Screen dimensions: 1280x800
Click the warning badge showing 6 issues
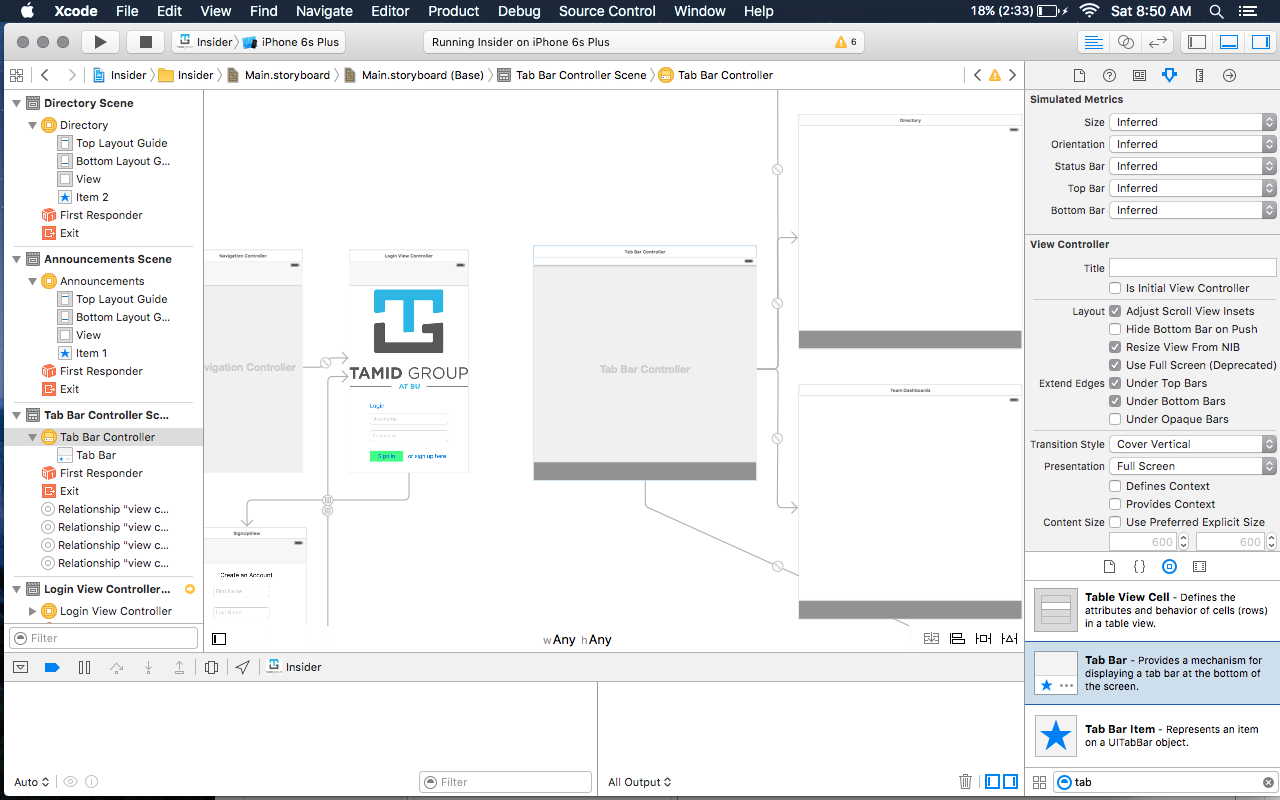pos(846,42)
